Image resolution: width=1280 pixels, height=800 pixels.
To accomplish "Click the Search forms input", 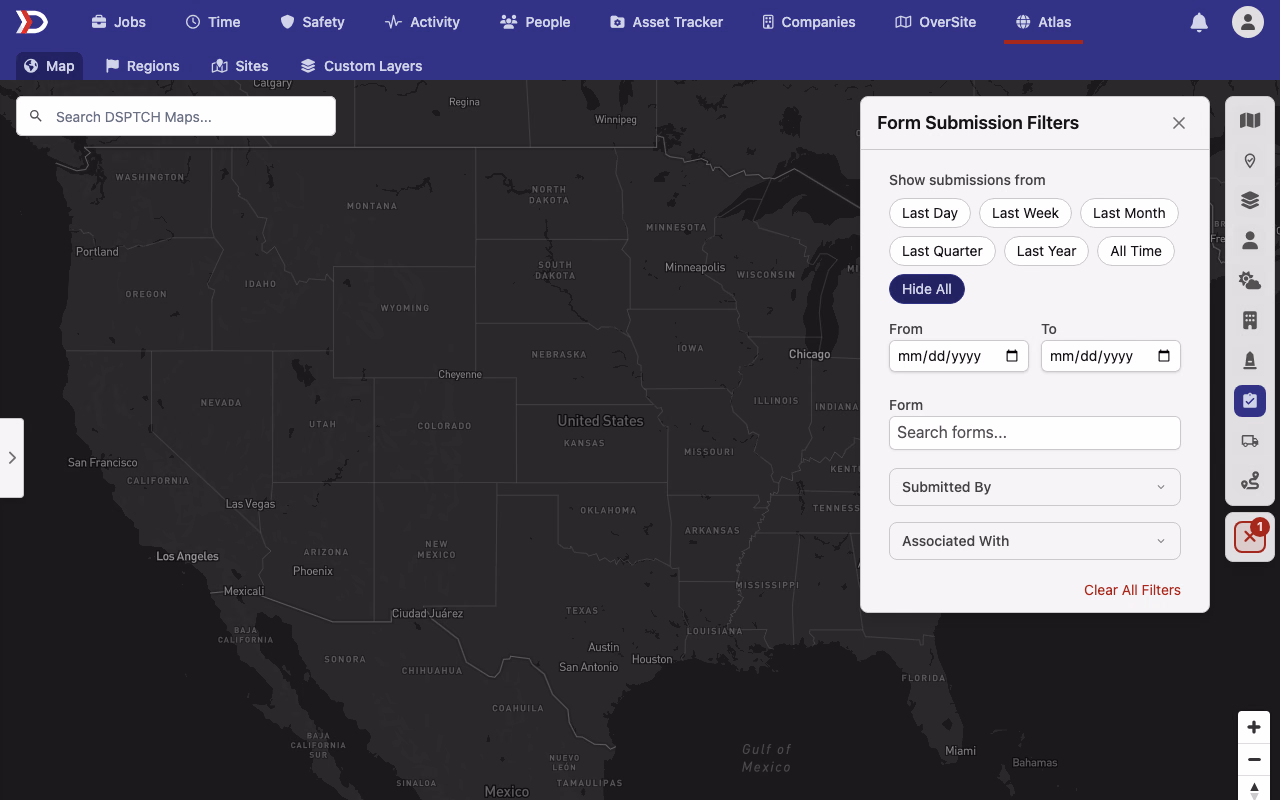I will (1035, 433).
